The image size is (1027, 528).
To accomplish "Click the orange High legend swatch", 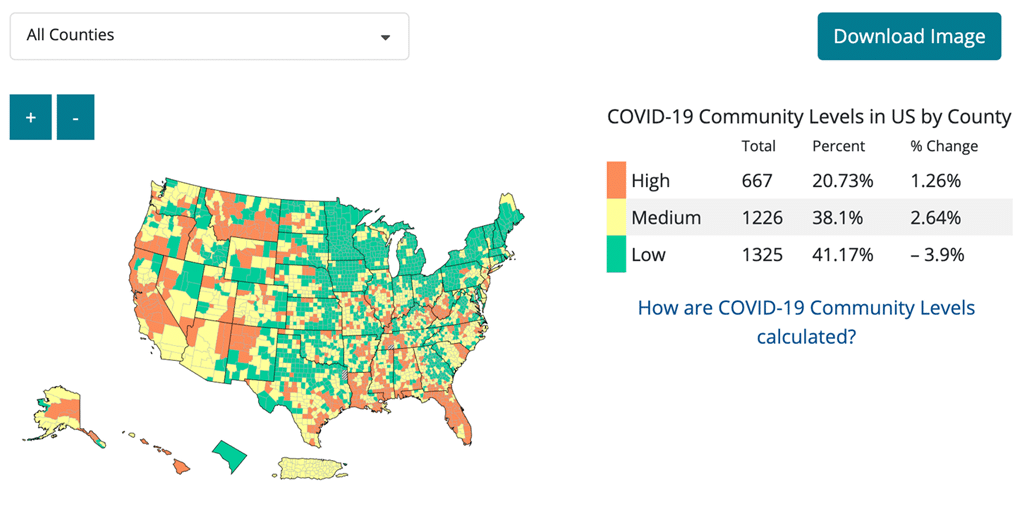I will pyautogui.click(x=616, y=180).
